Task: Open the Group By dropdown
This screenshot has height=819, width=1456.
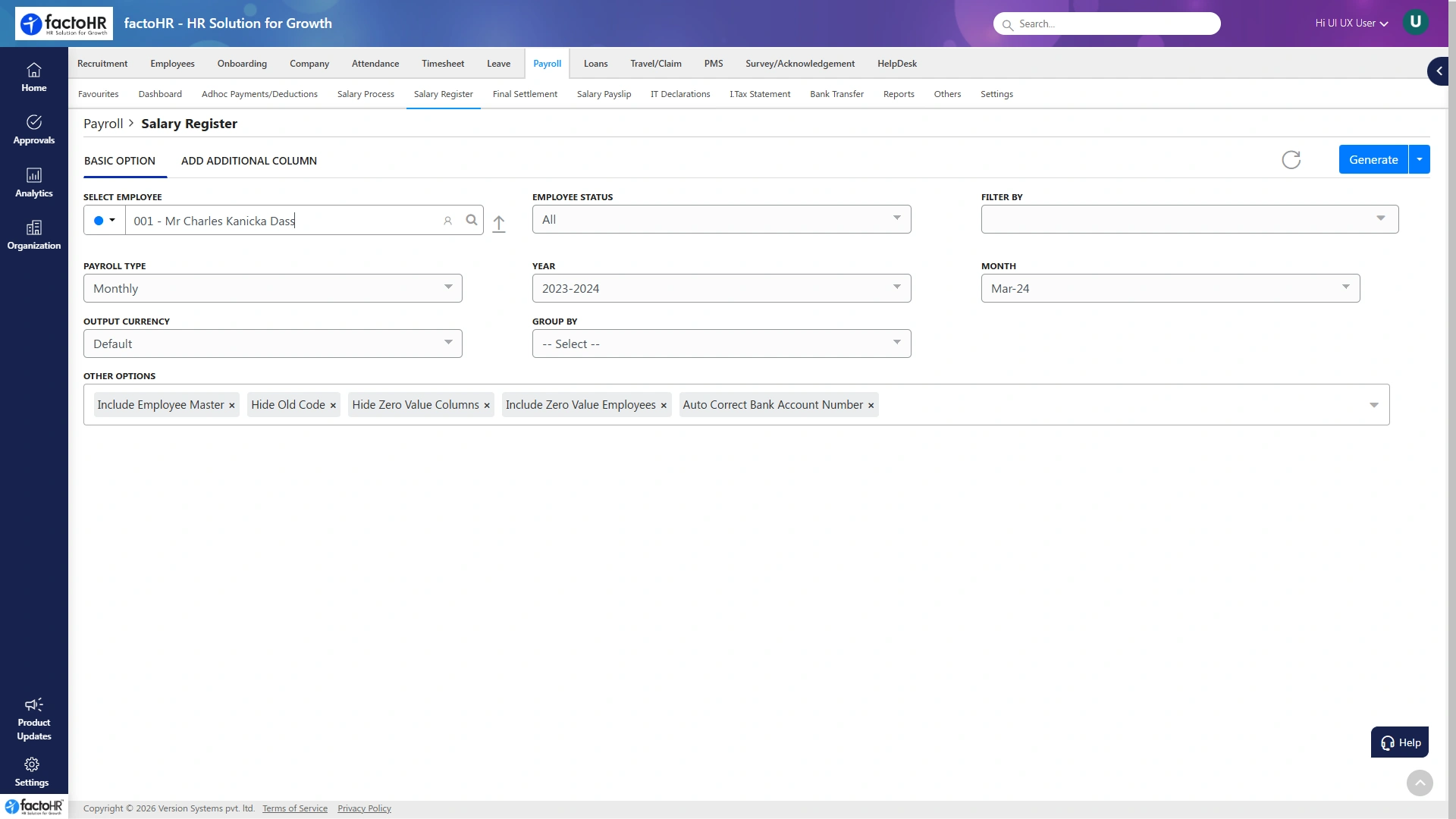Action: click(x=721, y=344)
